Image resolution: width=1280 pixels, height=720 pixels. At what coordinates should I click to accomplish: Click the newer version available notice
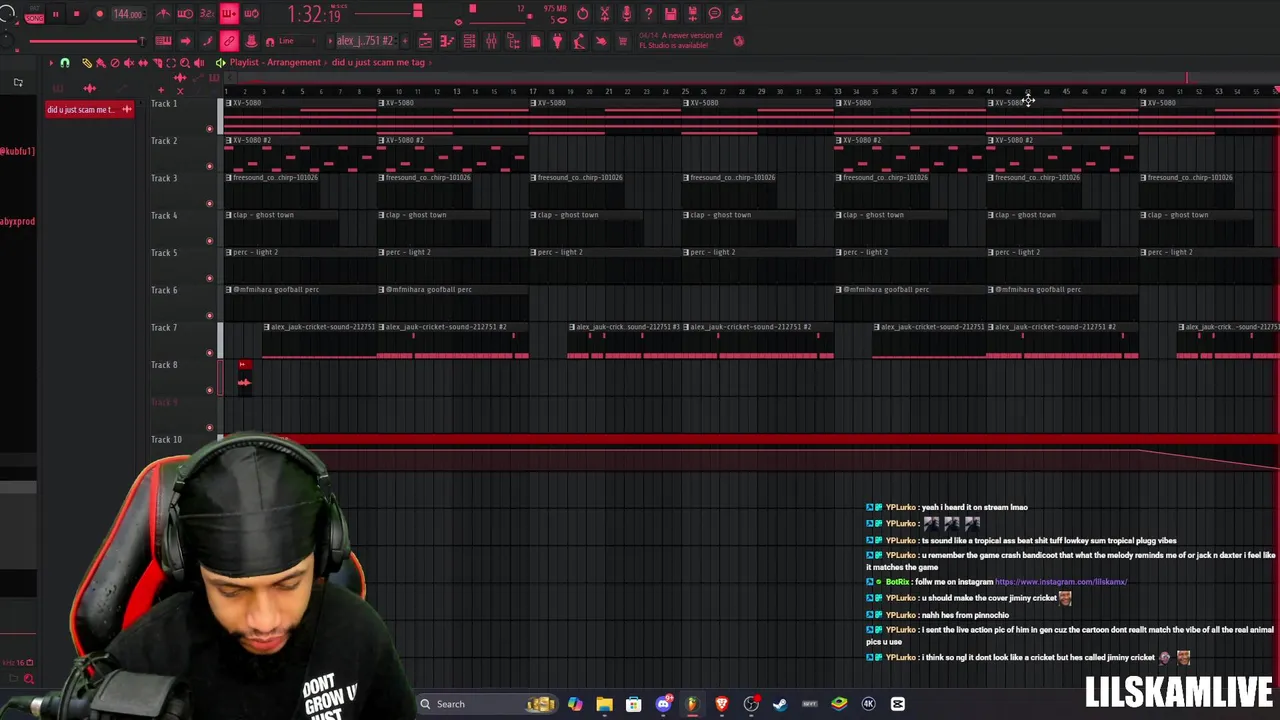[680, 40]
